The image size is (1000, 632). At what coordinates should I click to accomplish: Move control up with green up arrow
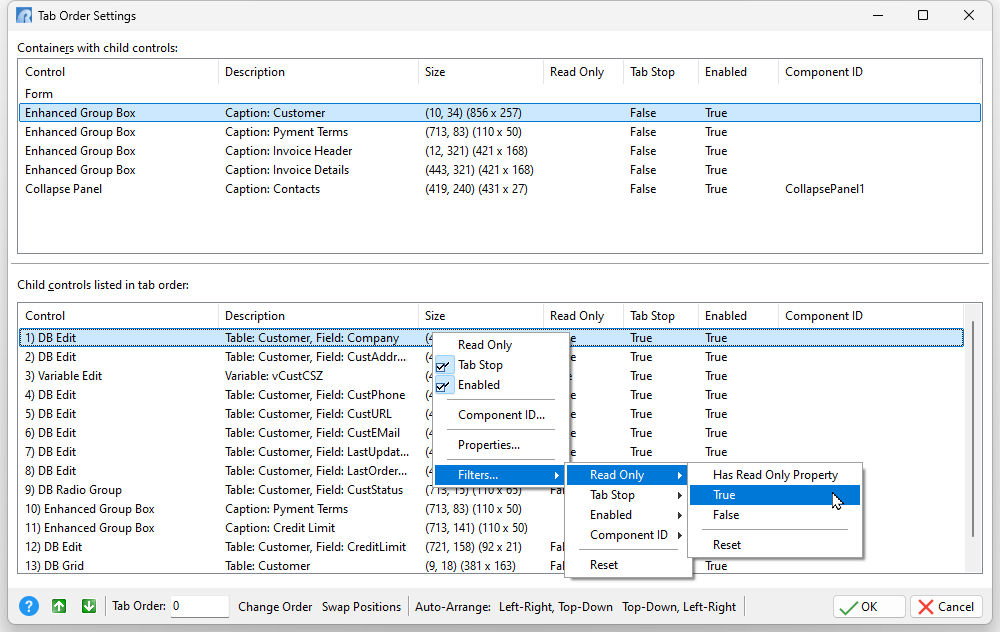tap(59, 606)
